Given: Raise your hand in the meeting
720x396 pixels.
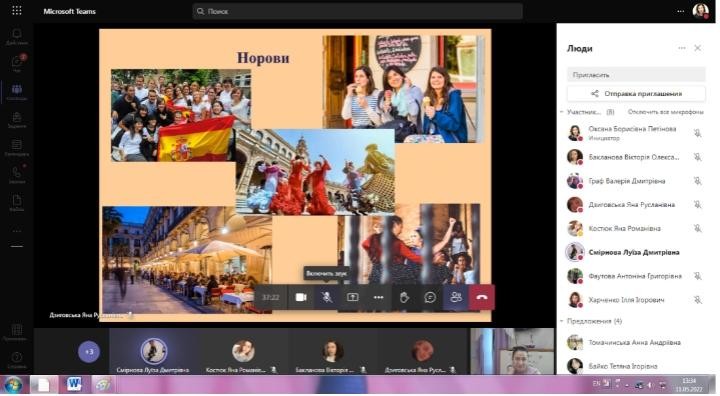Looking at the screenshot, I should [404, 298].
